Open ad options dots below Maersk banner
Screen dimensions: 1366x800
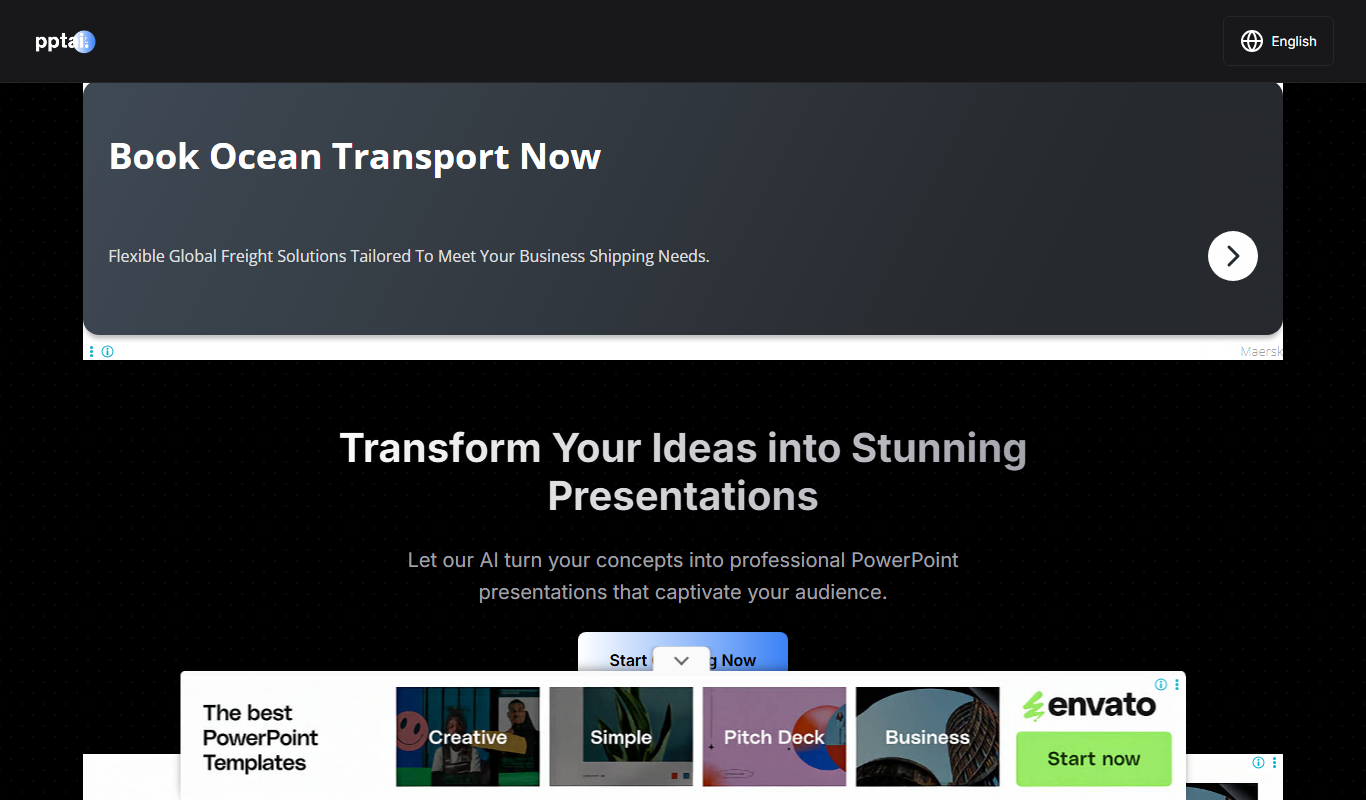(x=92, y=351)
